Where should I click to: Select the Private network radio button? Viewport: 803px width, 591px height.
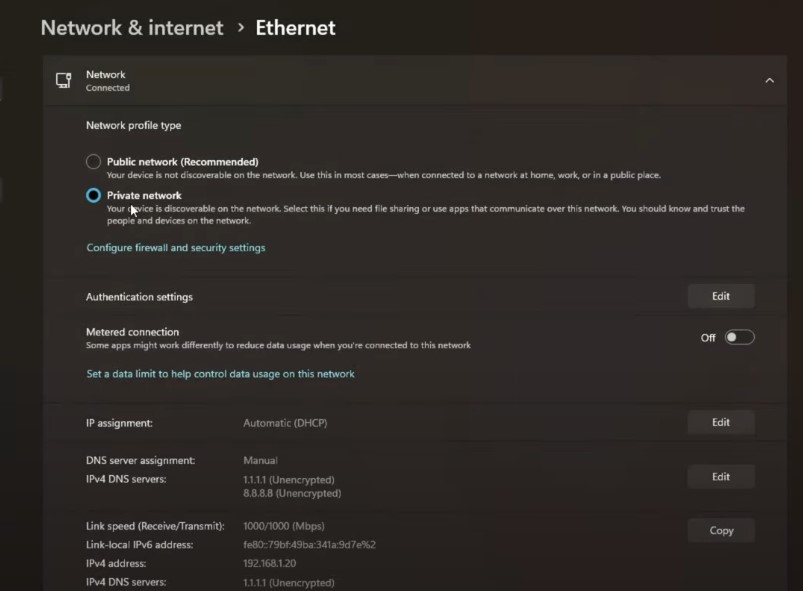(93, 195)
